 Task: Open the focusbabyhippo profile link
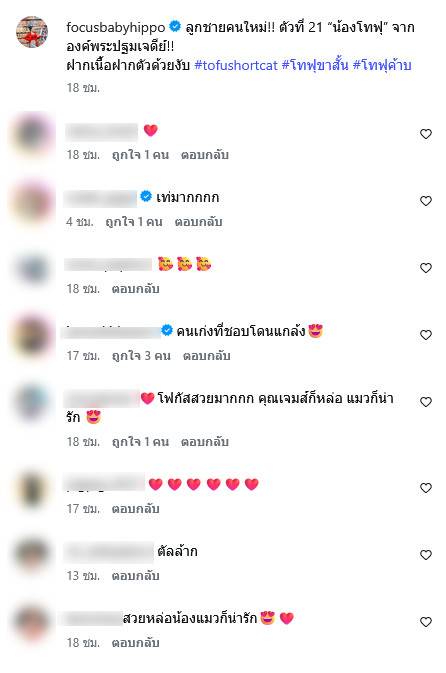click(x=115, y=27)
